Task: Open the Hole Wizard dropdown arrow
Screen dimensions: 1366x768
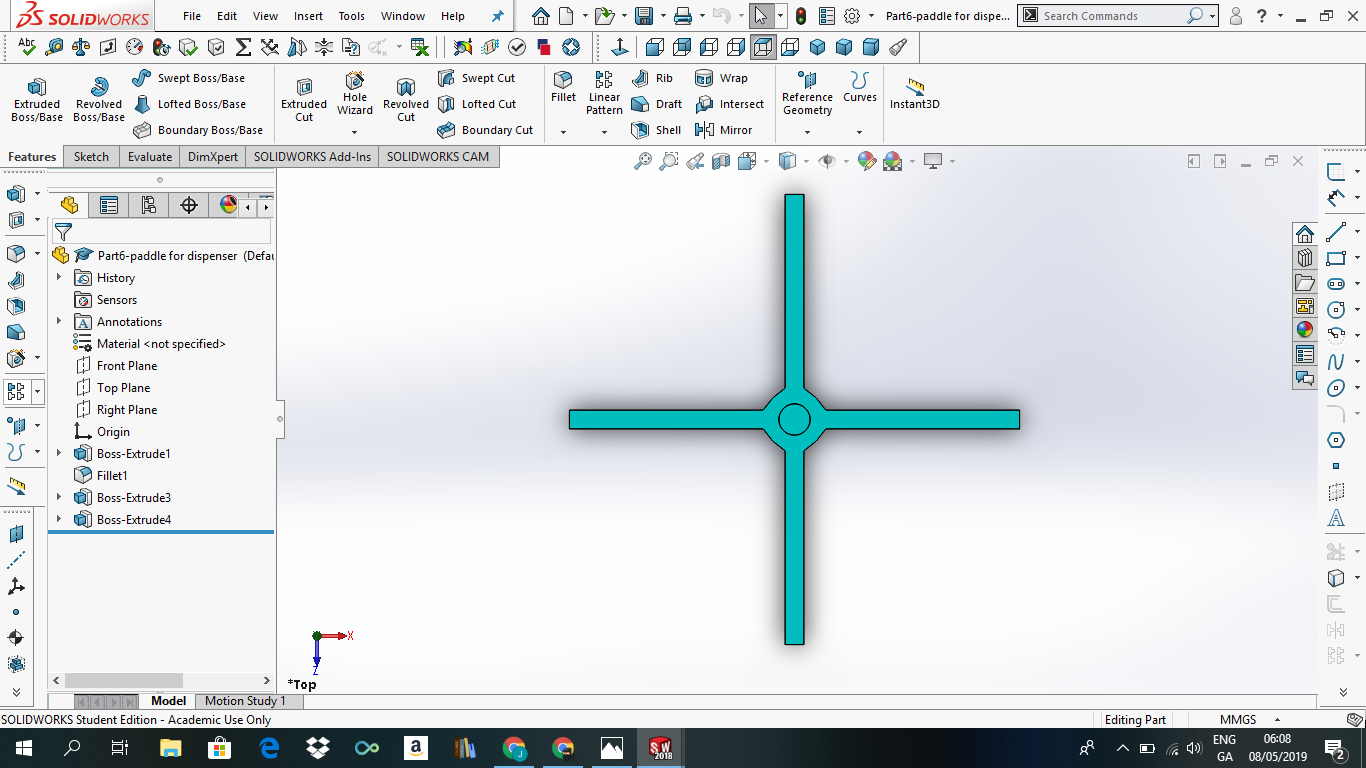Action: [x=355, y=132]
